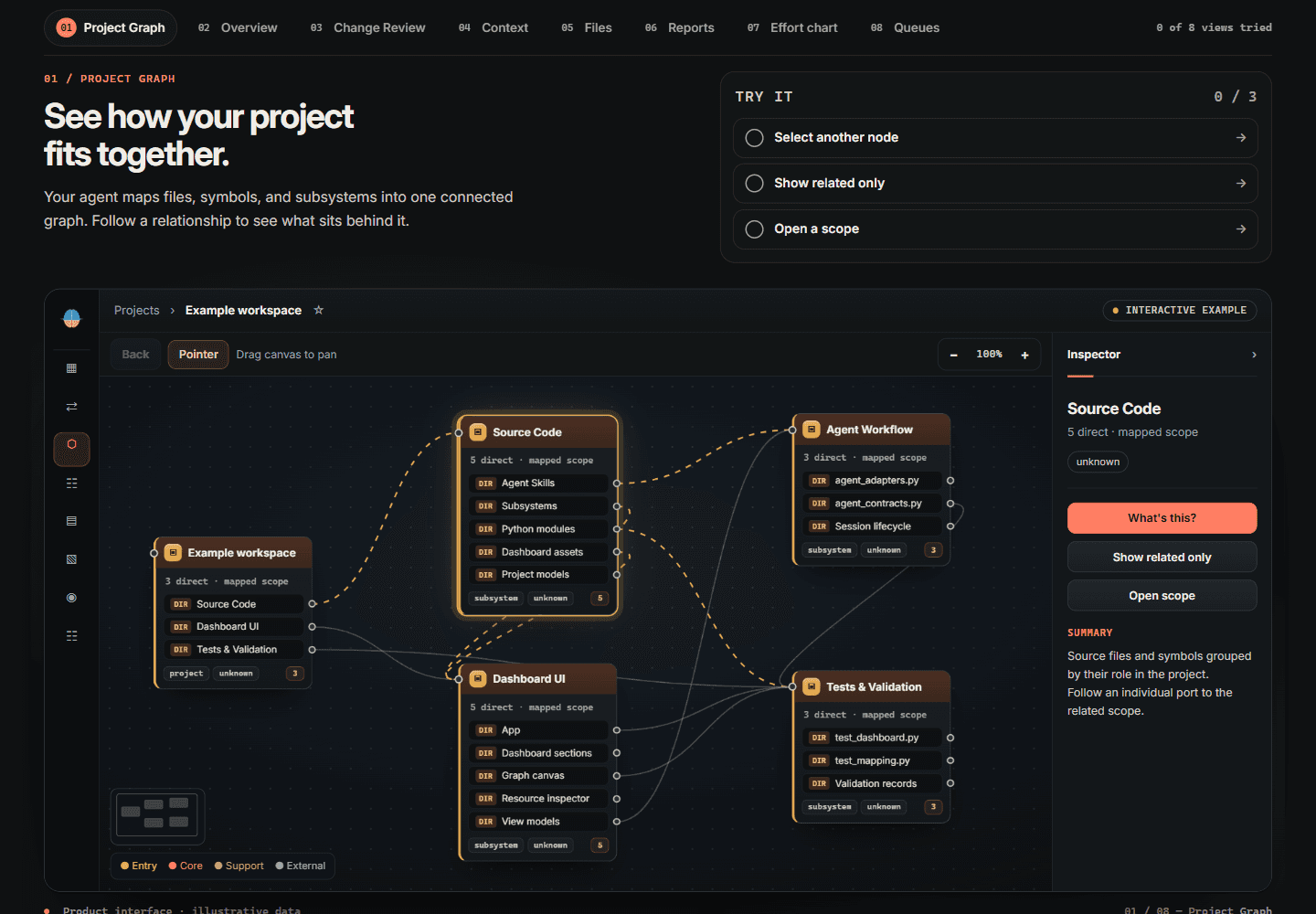
Task: Click the Back button
Action: coord(135,355)
